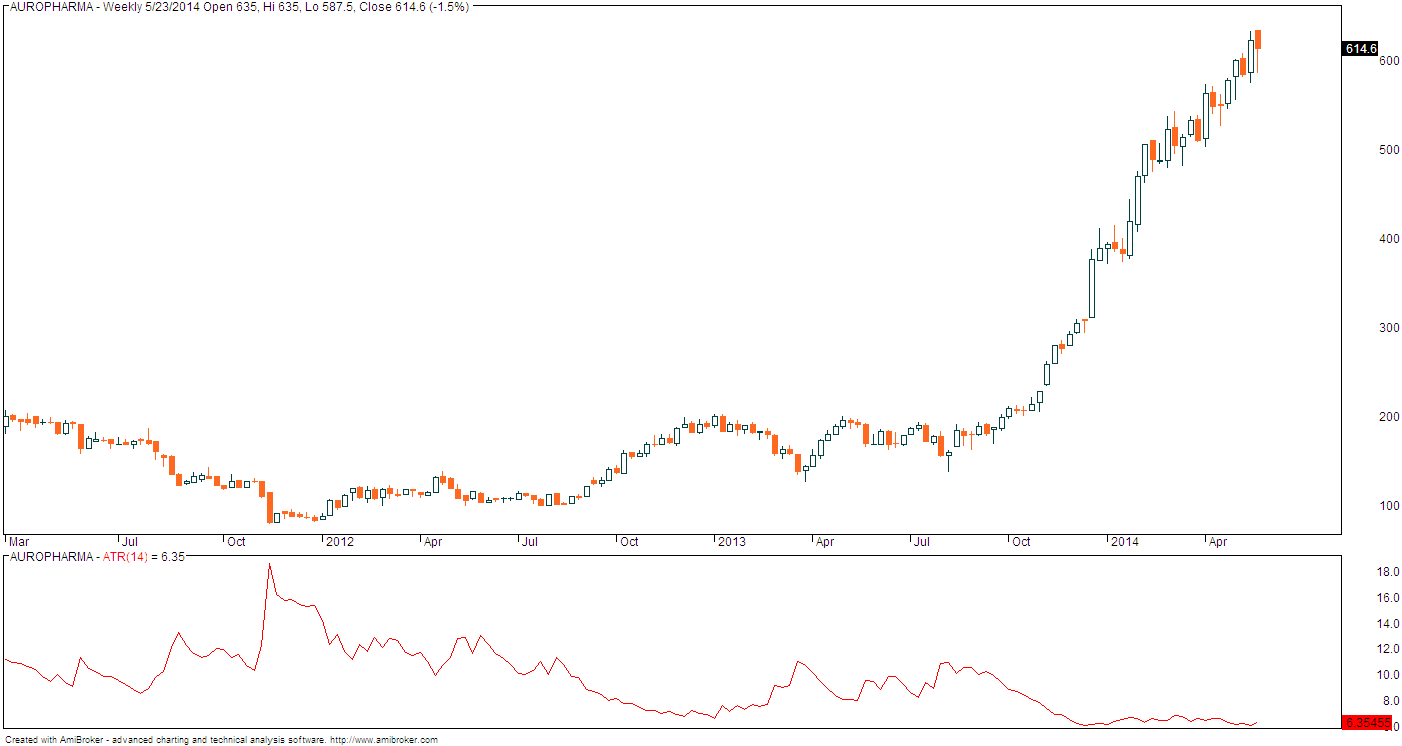
Task: Click the 2012 label on time axis
Action: point(339,541)
